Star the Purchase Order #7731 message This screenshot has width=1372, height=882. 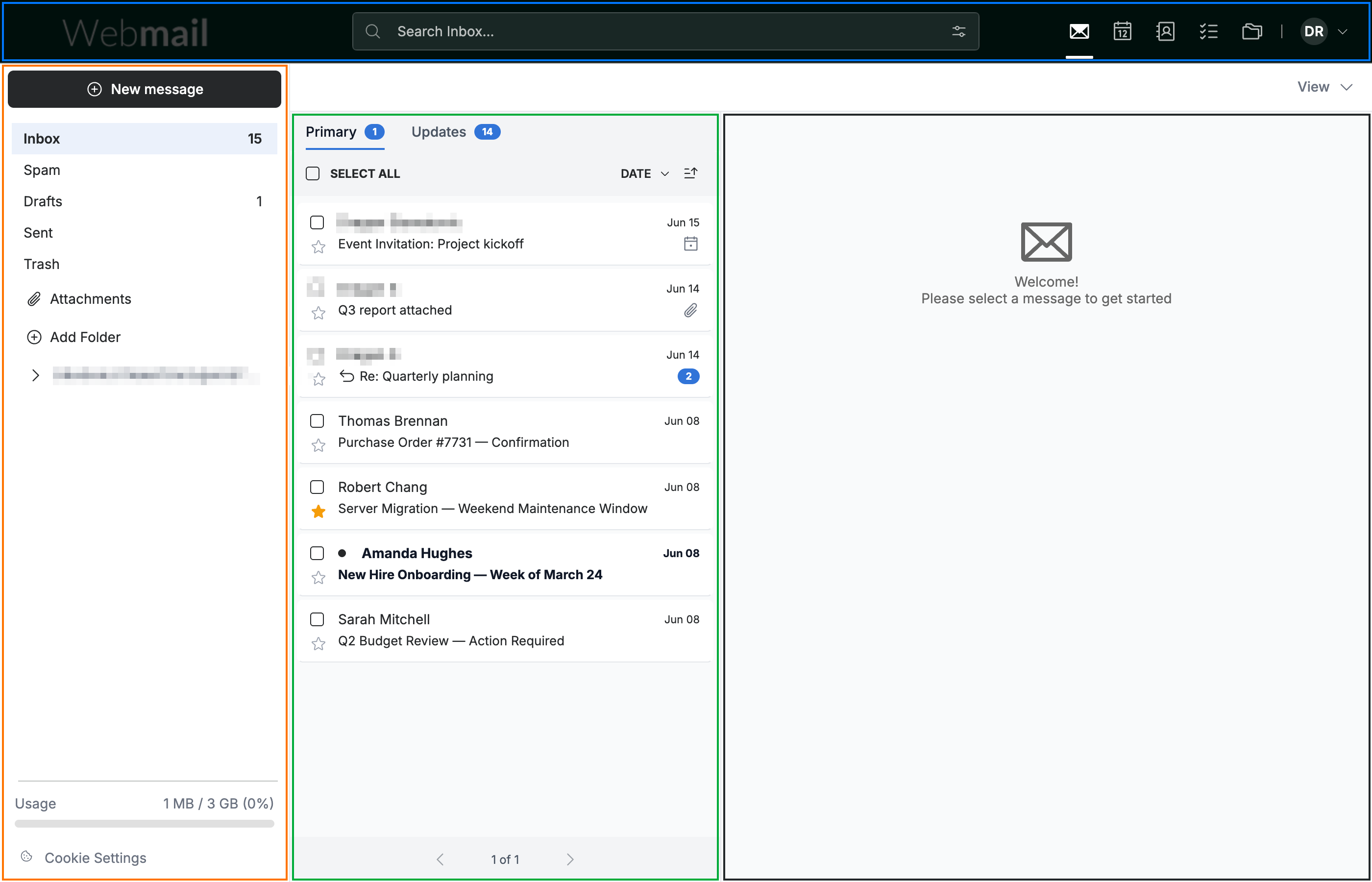pos(318,445)
